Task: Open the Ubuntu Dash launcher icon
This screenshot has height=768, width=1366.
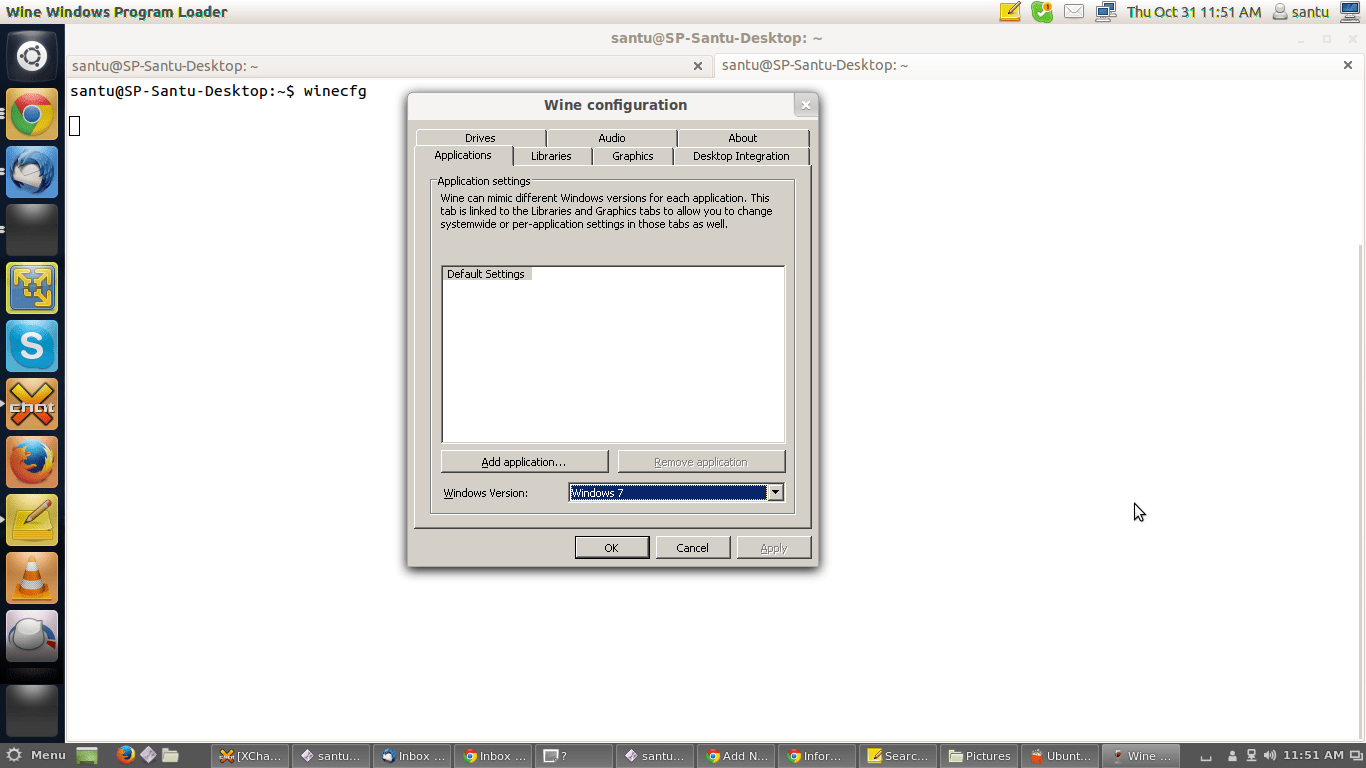Action: point(32,57)
